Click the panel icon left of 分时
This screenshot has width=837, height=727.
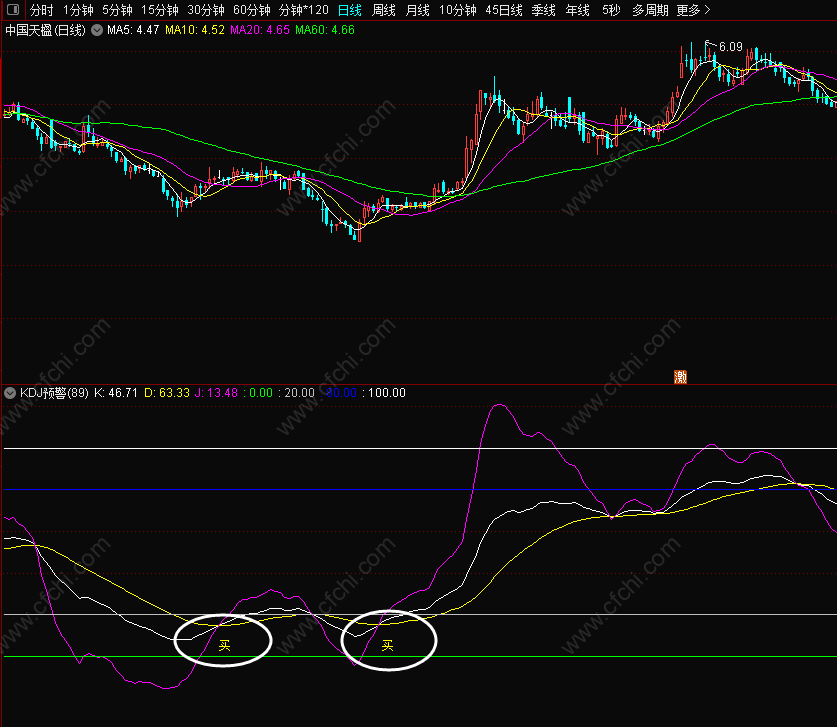pos(12,10)
